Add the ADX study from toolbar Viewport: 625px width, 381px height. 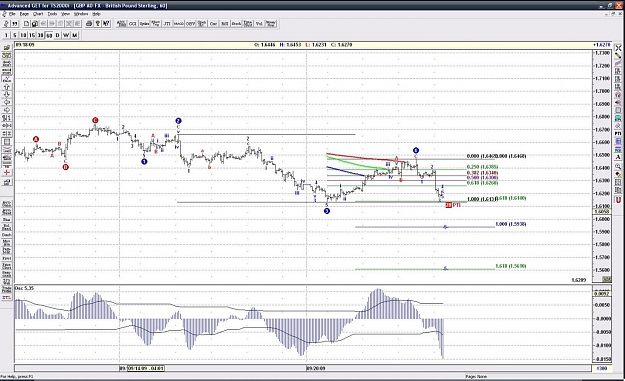(x=121, y=24)
